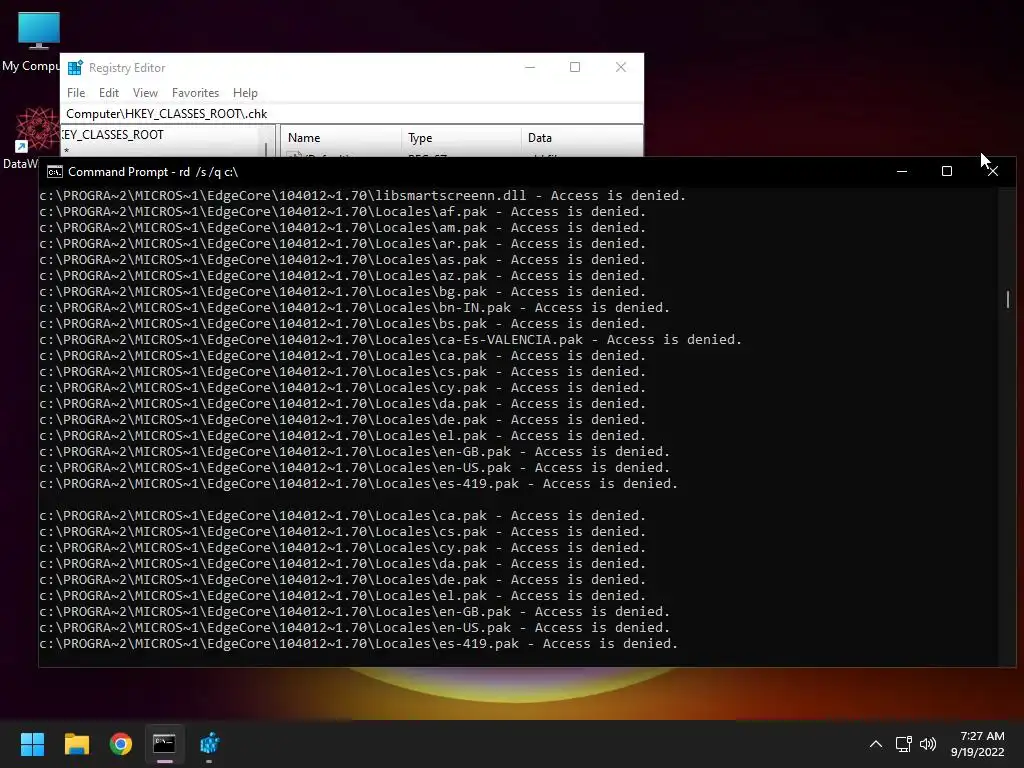1024x768 pixels.
Task: Minimize the Registry Editor window
Action: pos(530,67)
